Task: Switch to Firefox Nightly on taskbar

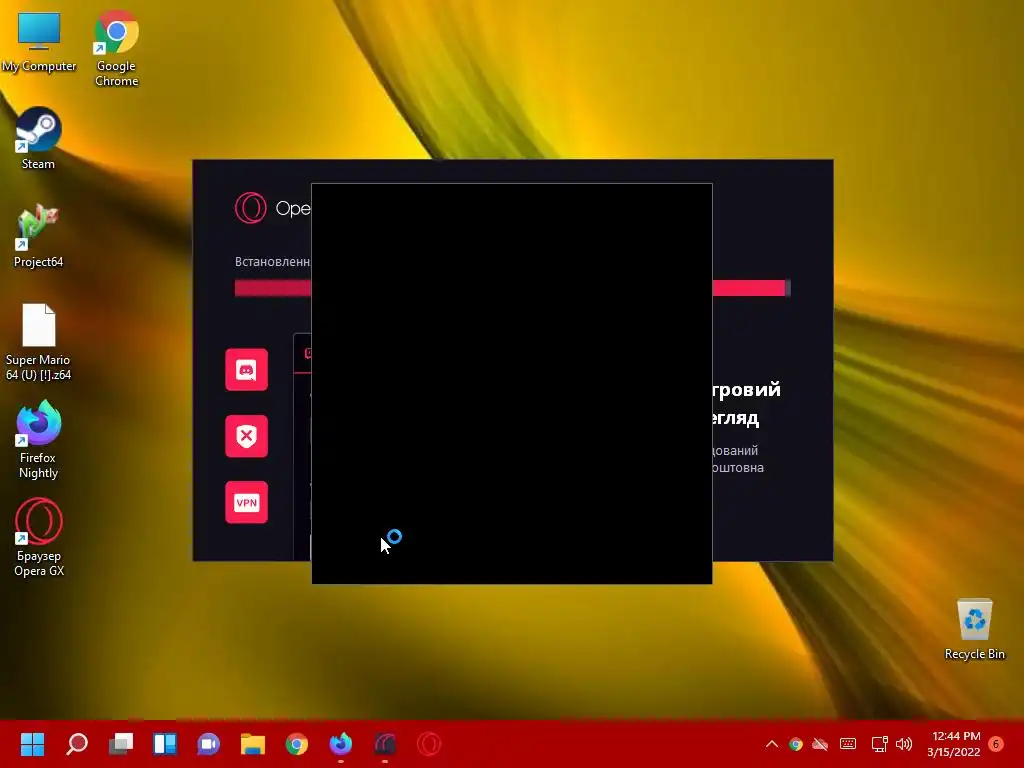Action: (x=341, y=744)
